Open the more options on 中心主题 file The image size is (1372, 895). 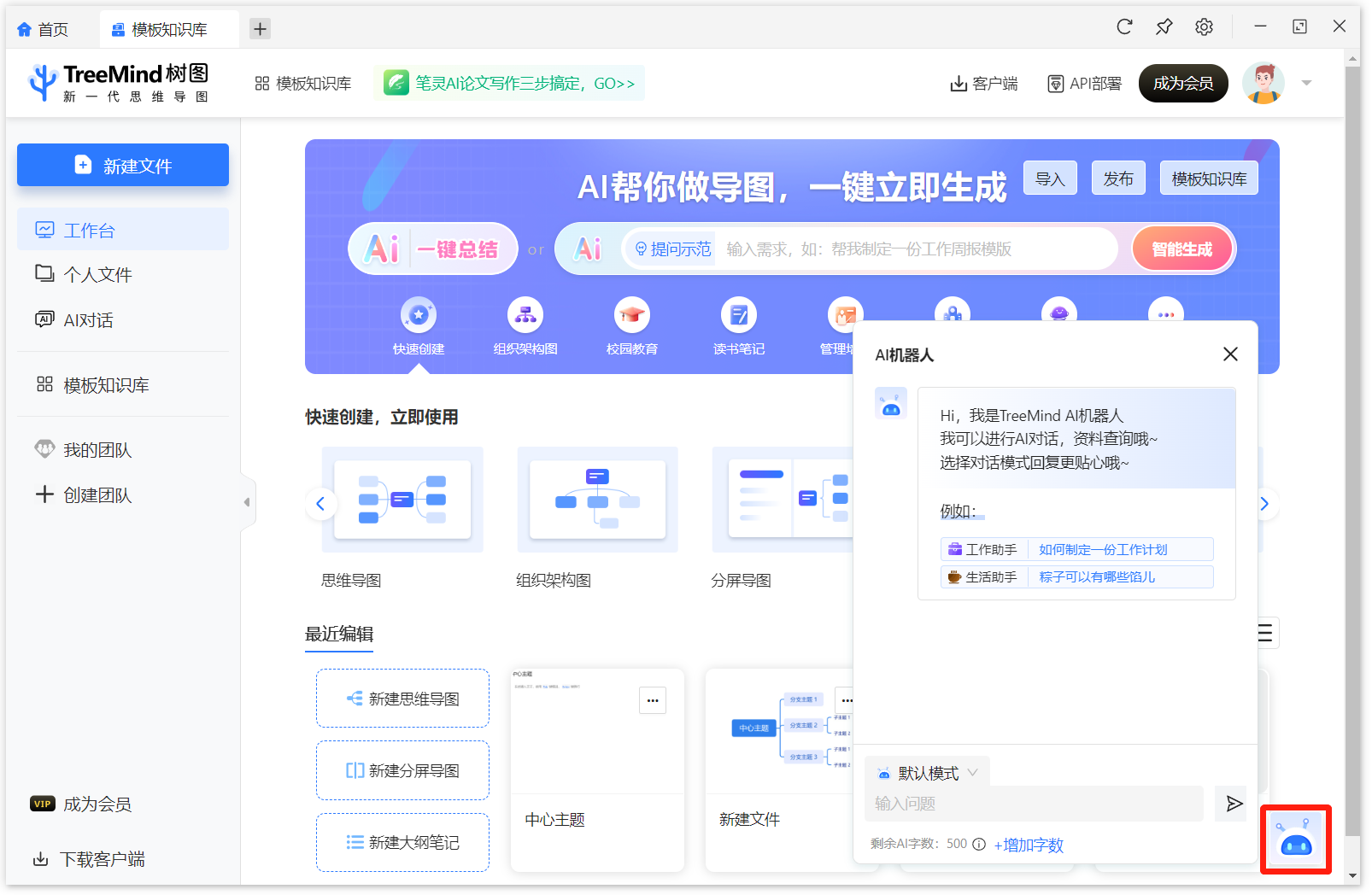click(x=653, y=700)
